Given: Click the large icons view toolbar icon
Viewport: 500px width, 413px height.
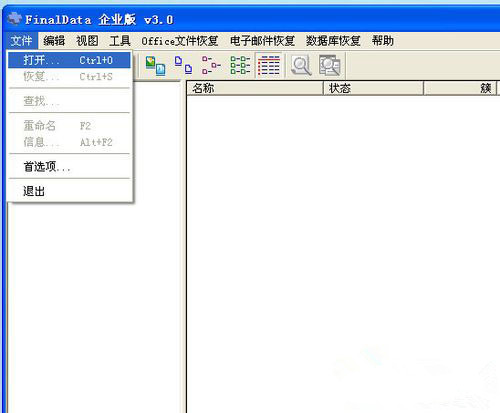Looking at the screenshot, I should (x=155, y=65).
